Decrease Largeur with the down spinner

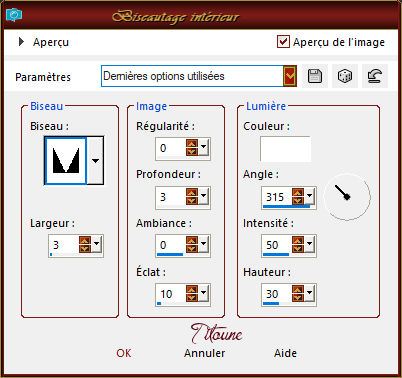click(x=85, y=249)
